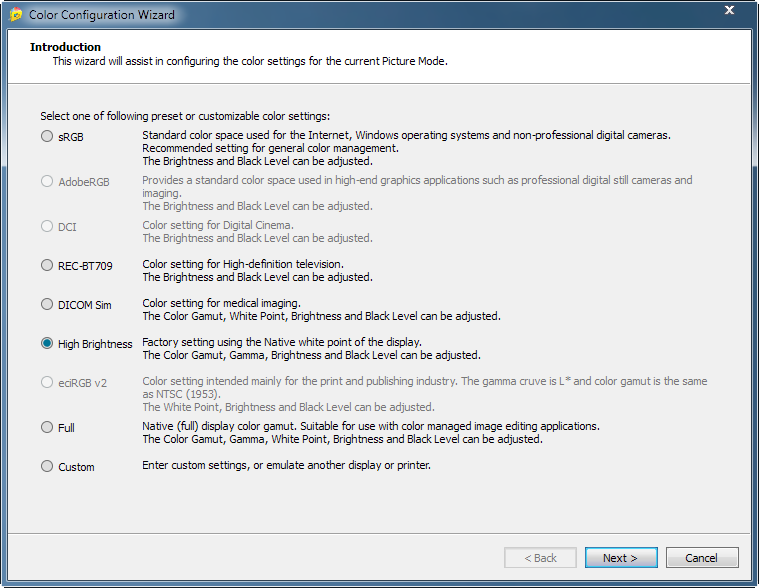Select the DICOM Sim option
The height and width of the screenshot is (588, 759).
[47, 304]
